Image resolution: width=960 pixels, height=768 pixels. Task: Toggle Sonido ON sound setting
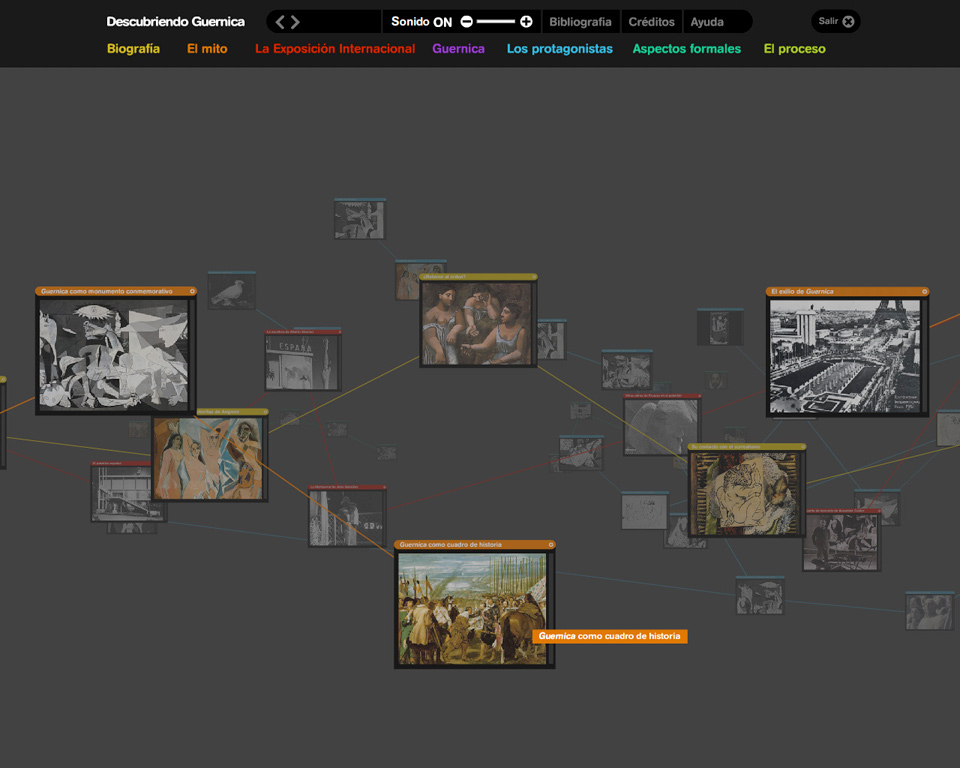(421, 21)
